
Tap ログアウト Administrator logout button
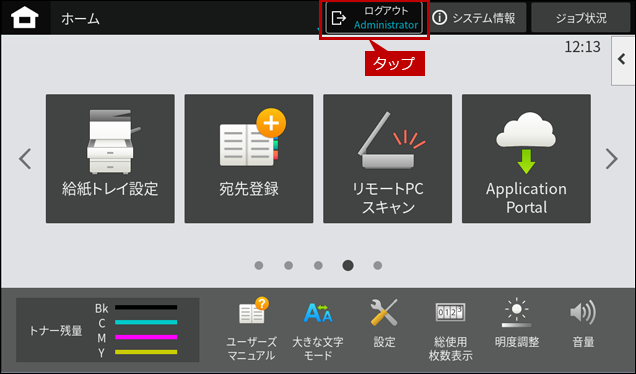374,18
